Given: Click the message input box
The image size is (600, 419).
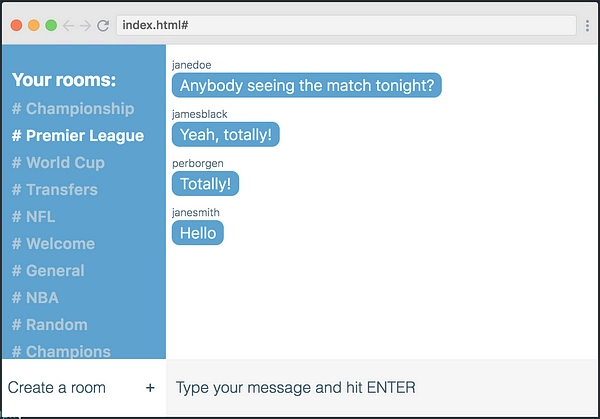Looking at the screenshot, I should pos(382,388).
